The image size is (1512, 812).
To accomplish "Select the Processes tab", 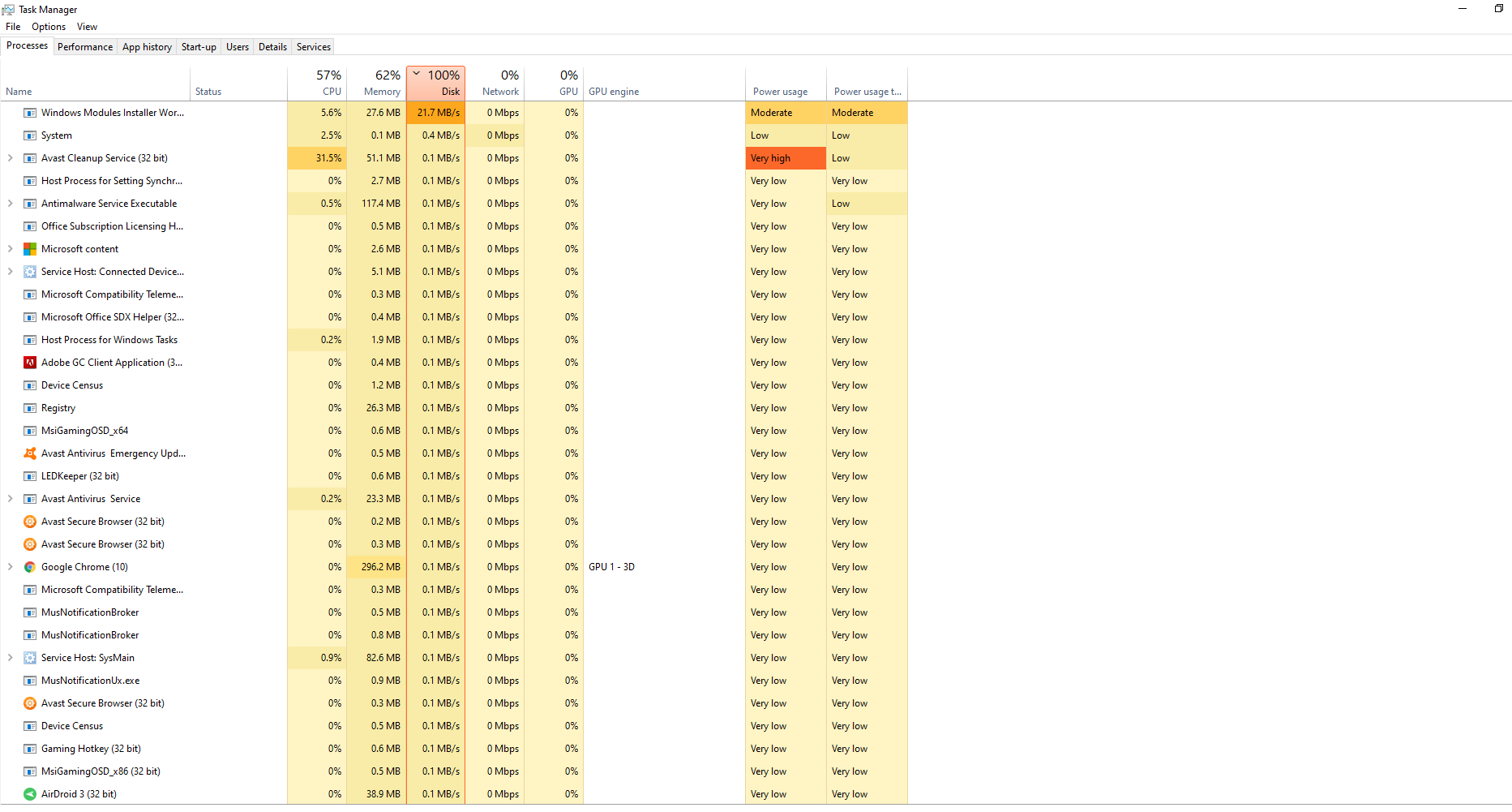I will 27,45.
